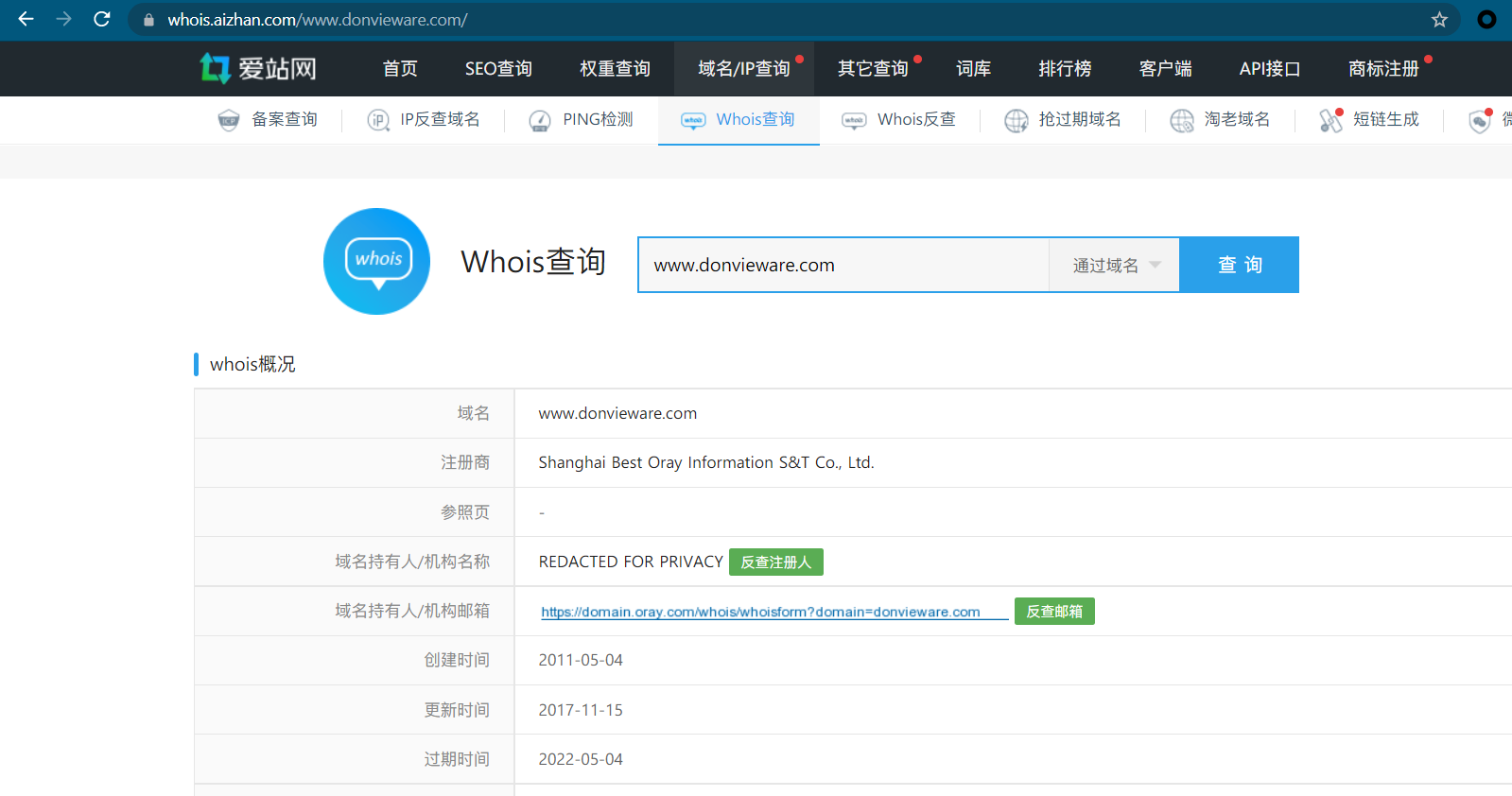The width and height of the screenshot is (1512, 796).
Task: Click the IP反查域名 icon
Action: click(x=378, y=120)
